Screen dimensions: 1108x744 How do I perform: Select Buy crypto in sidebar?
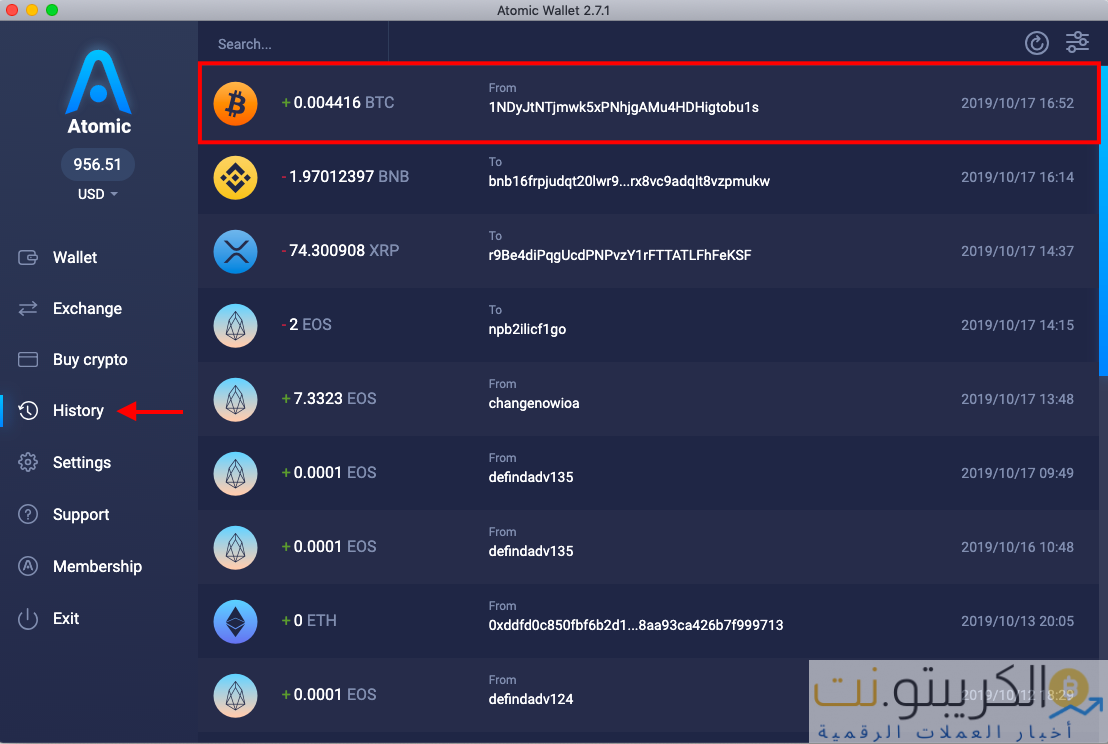pos(90,360)
